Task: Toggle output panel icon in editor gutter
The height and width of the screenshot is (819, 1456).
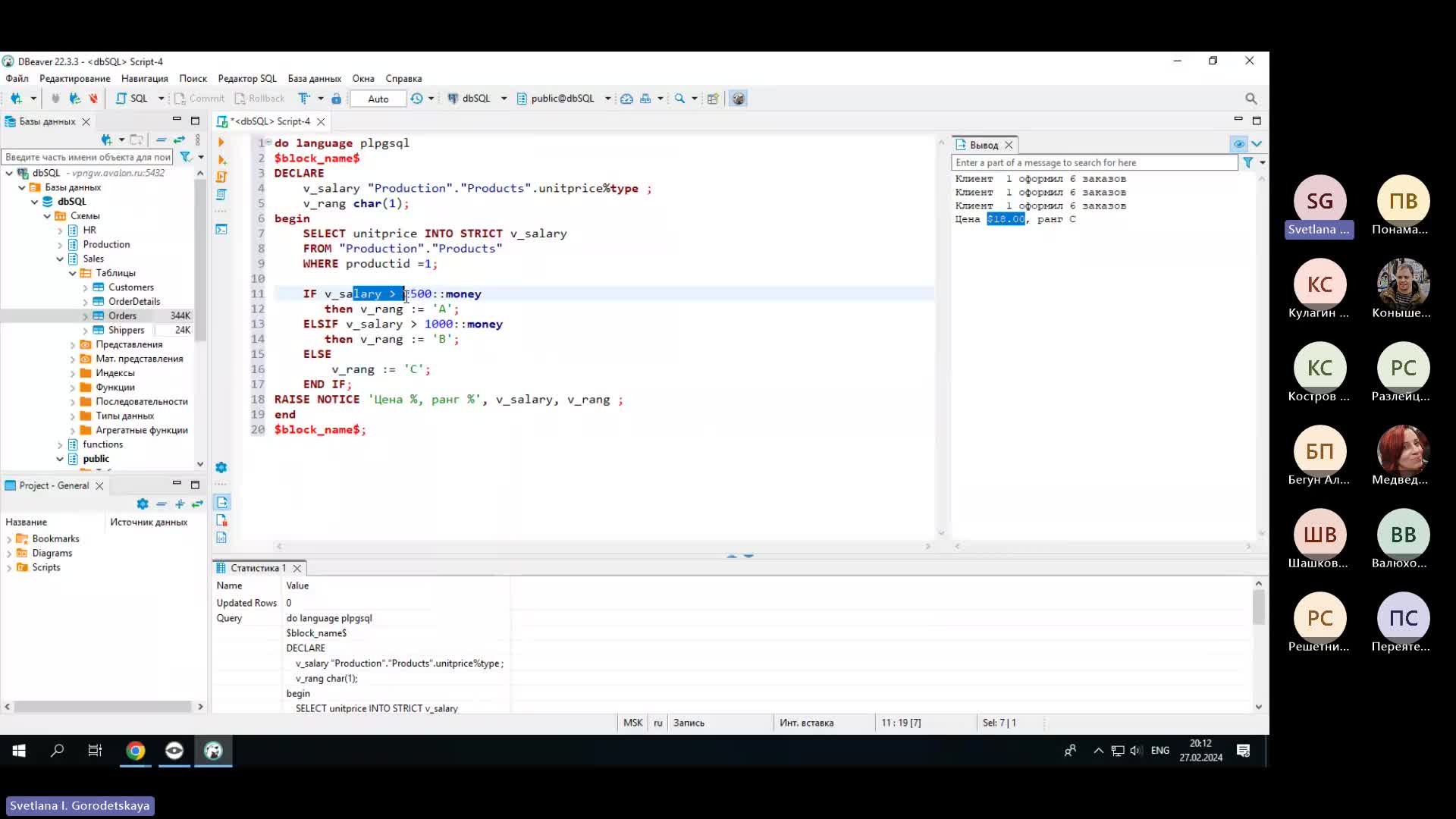Action: [221, 502]
